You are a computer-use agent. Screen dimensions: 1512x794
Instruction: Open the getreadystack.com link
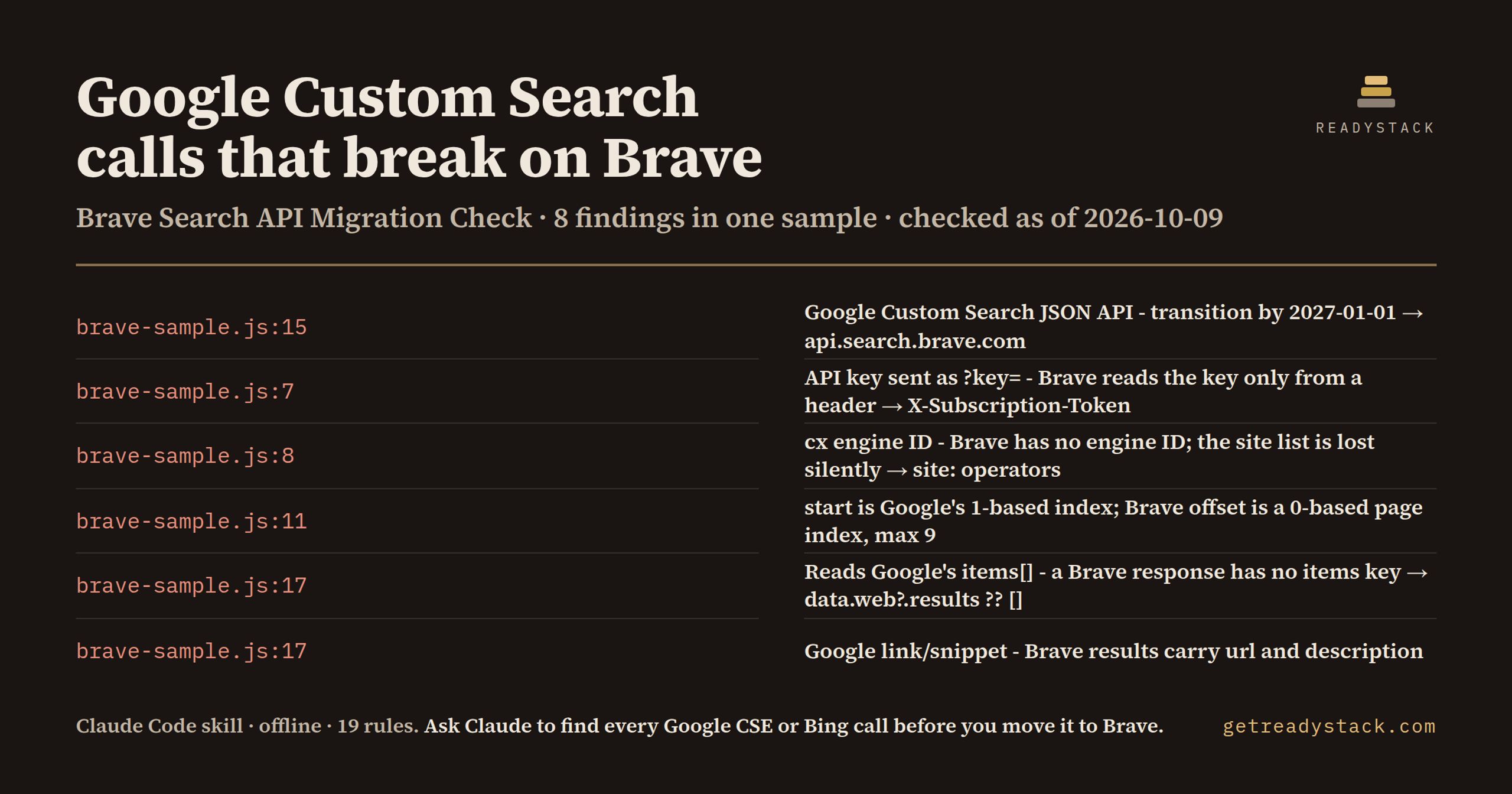1329,726
